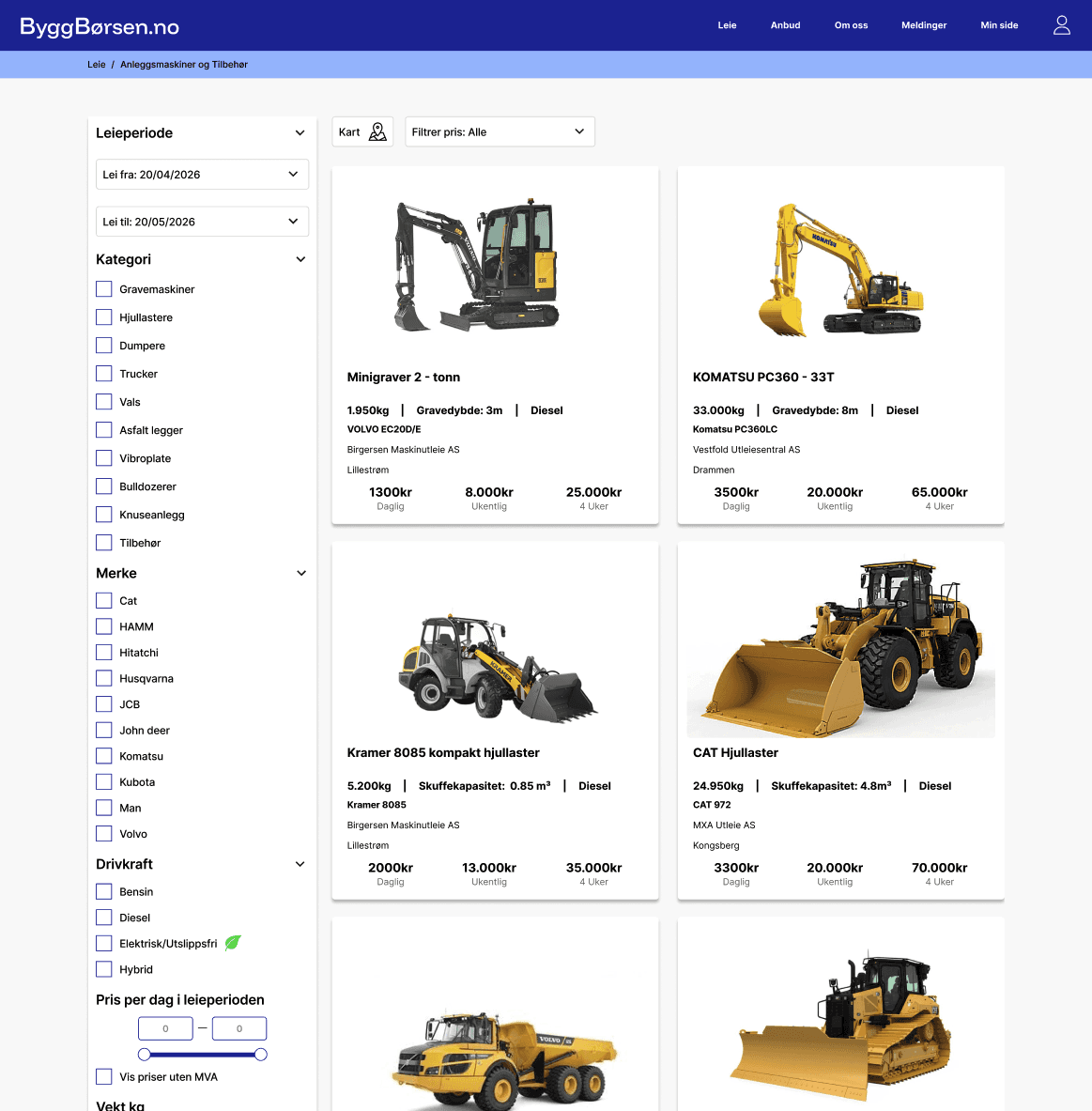Check the Hjullastere category
The image size is (1092, 1111).
click(104, 317)
